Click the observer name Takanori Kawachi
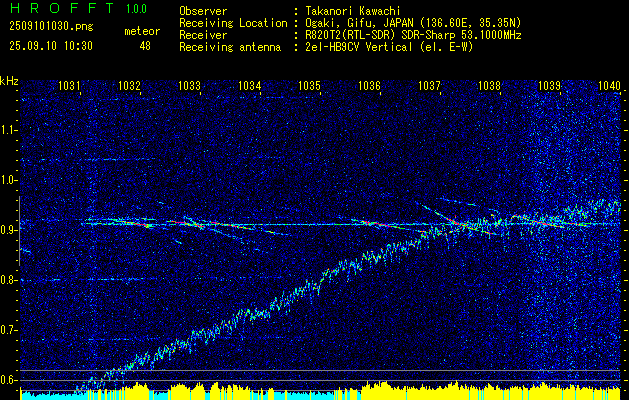629x400 pixels. [352, 11]
